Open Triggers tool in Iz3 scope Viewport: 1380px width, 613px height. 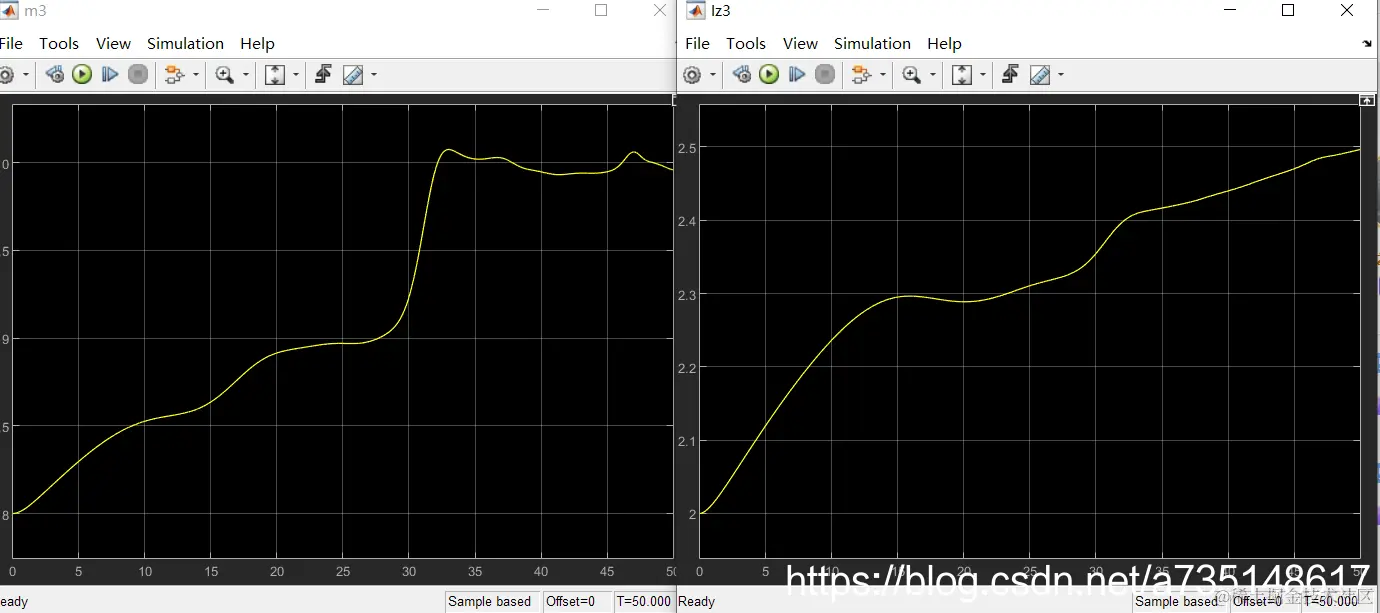[1010, 74]
